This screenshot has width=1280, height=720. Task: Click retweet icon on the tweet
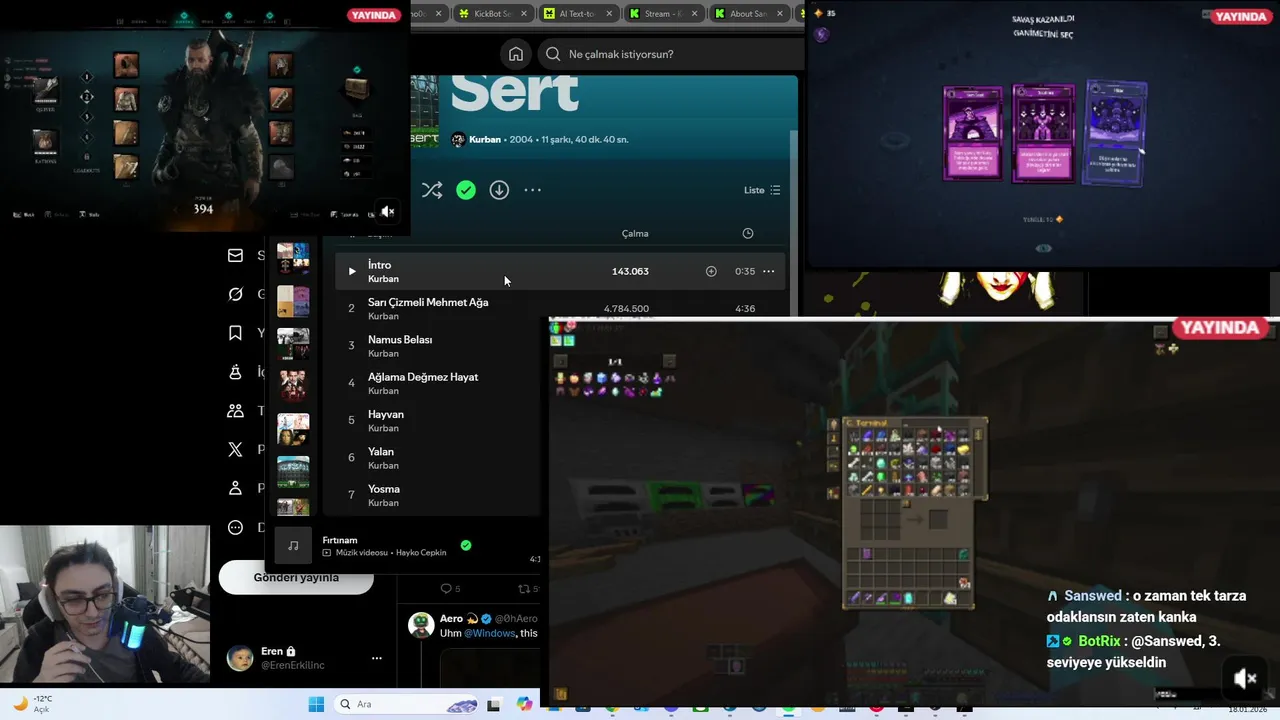coord(523,589)
